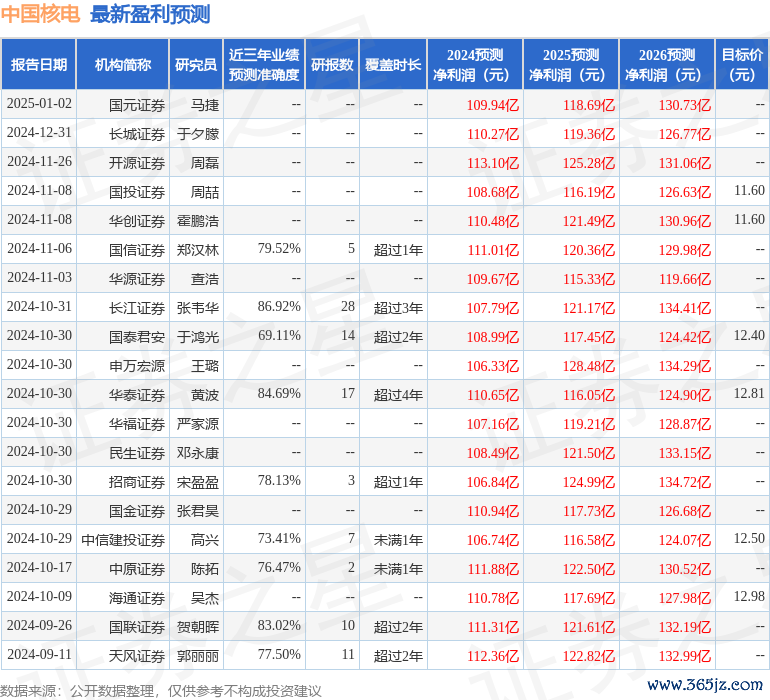Select the 机构简称 column header
This screenshot has width=770, height=700.
[x=123, y=64]
